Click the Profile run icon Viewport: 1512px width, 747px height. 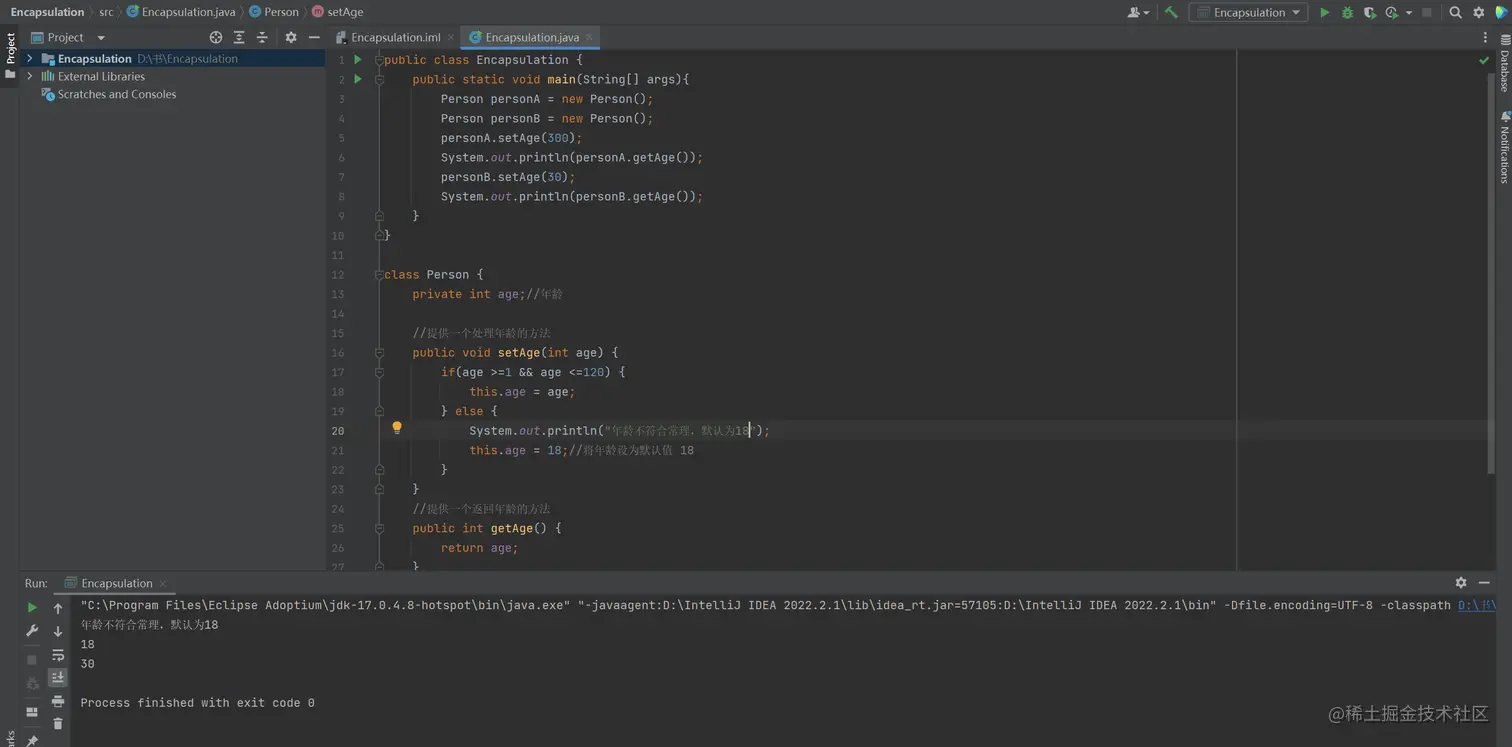click(1391, 12)
